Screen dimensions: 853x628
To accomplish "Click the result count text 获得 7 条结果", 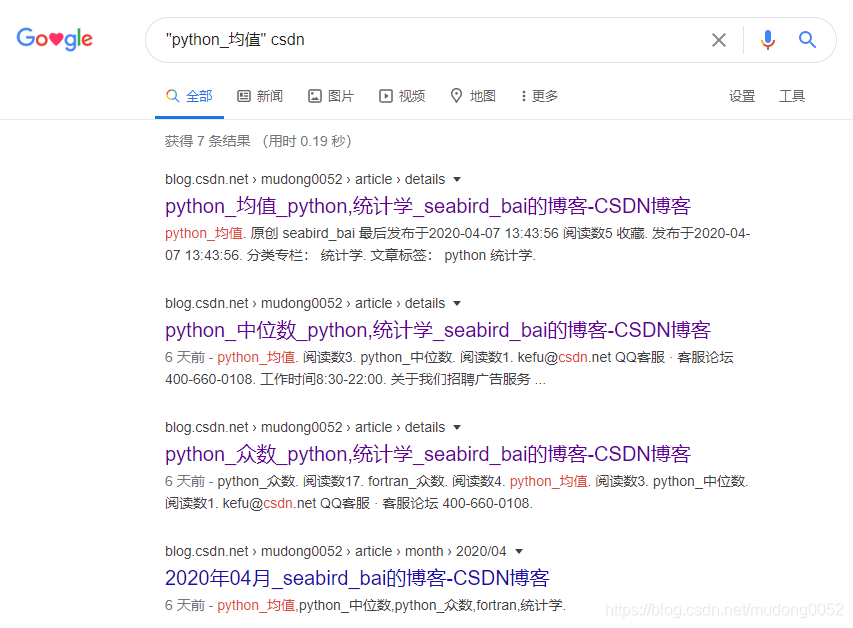I will (207, 141).
